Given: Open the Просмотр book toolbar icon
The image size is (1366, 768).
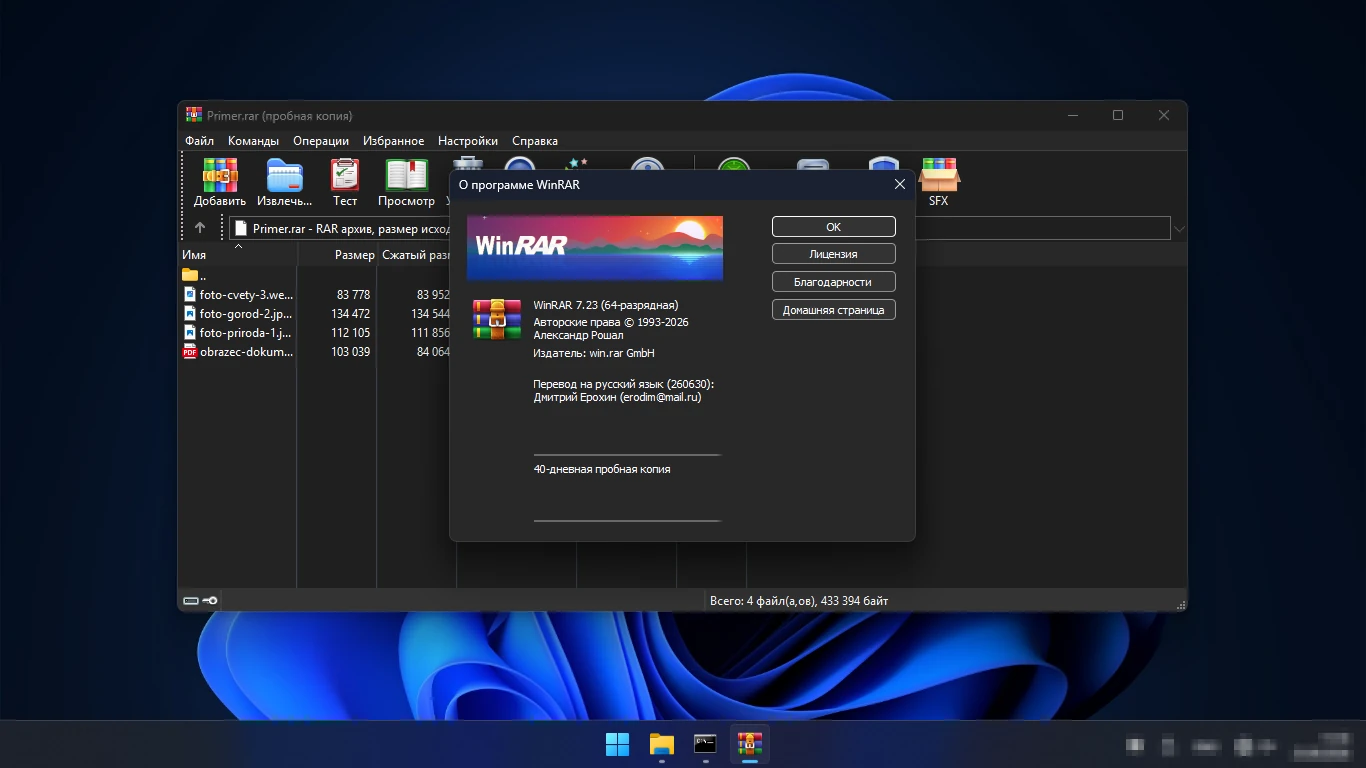Looking at the screenshot, I should (407, 175).
